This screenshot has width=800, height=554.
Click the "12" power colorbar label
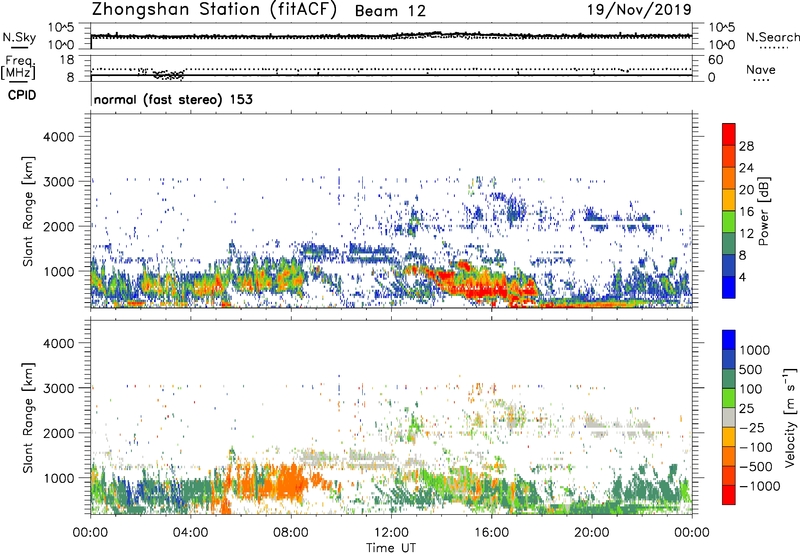[x=746, y=234]
